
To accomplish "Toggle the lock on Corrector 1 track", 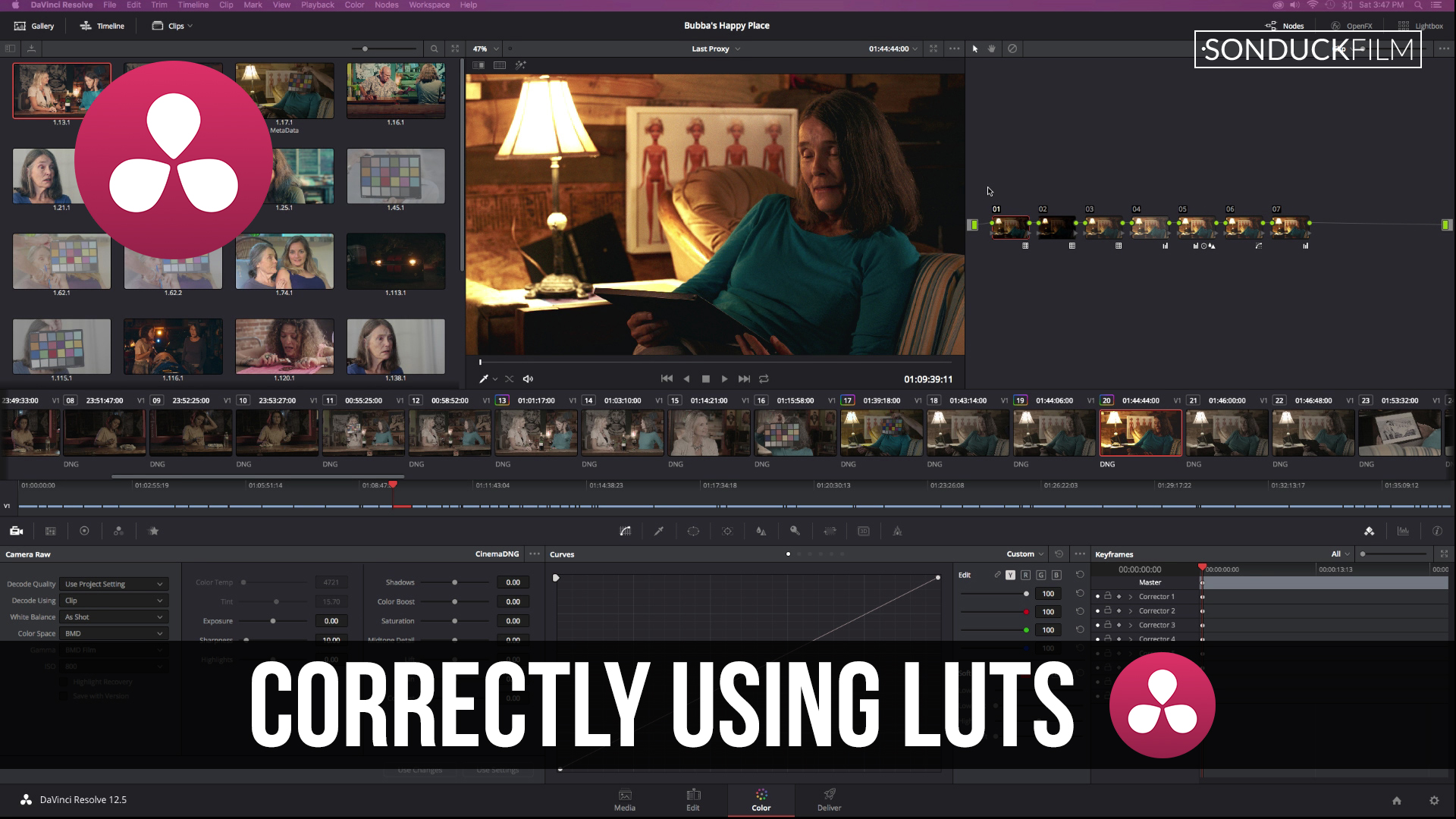I will [1107, 597].
